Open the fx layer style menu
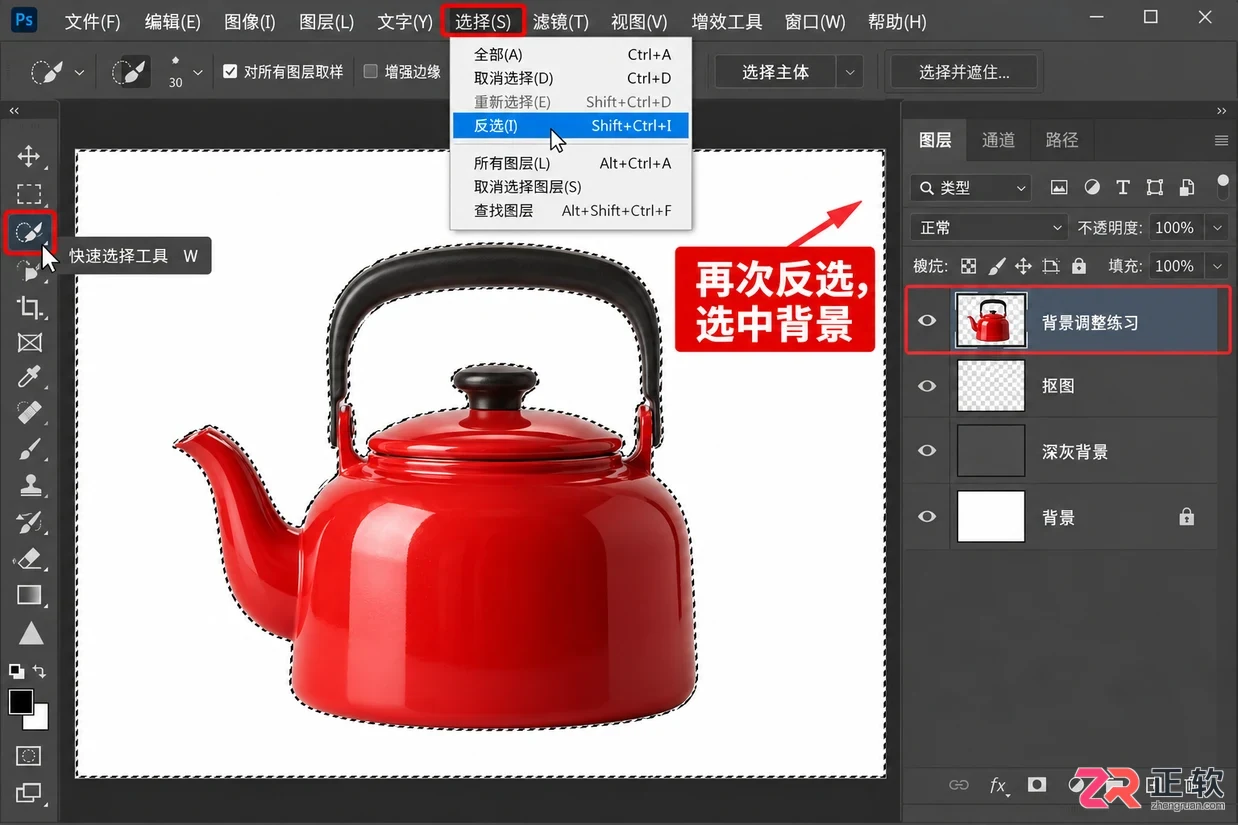This screenshot has height=825, width=1238. (998, 786)
